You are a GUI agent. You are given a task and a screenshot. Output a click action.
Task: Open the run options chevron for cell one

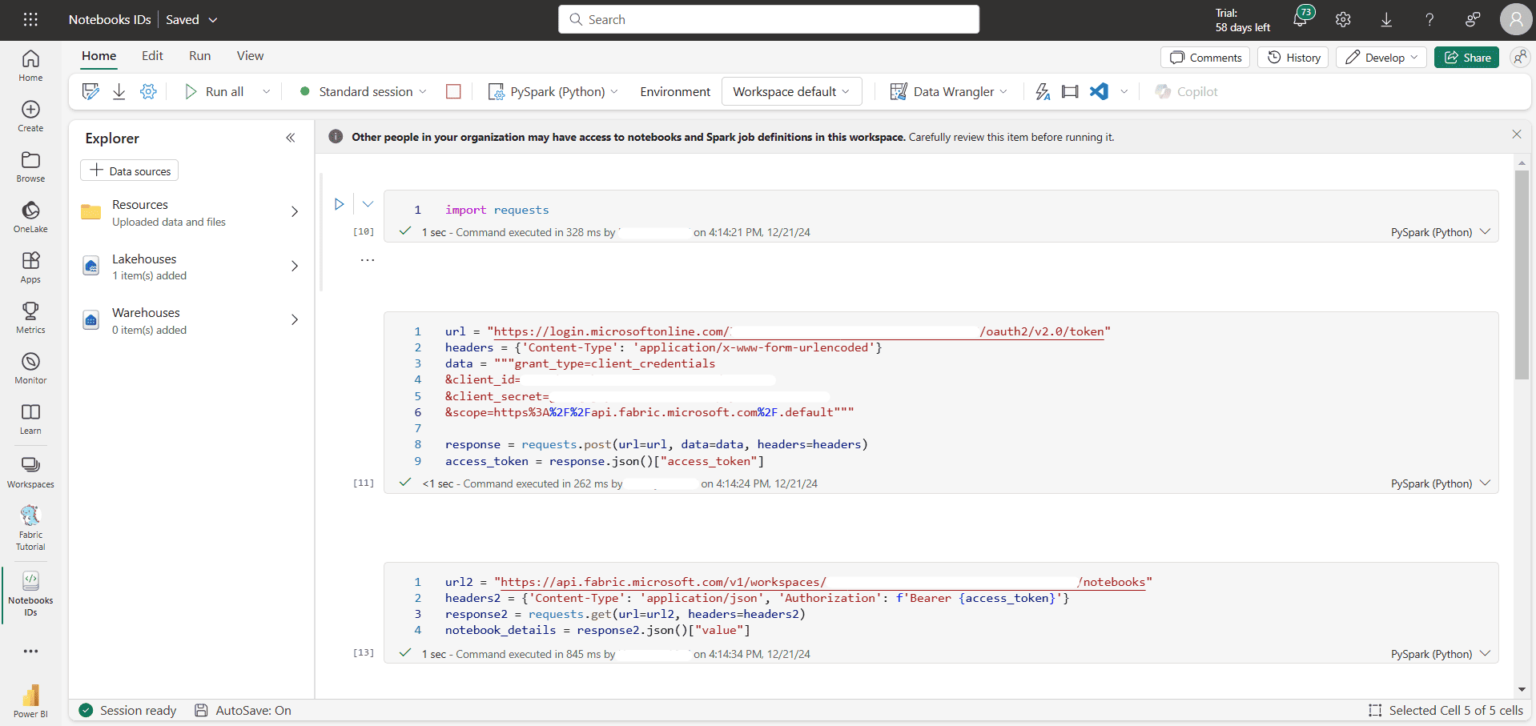coord(368,204)
